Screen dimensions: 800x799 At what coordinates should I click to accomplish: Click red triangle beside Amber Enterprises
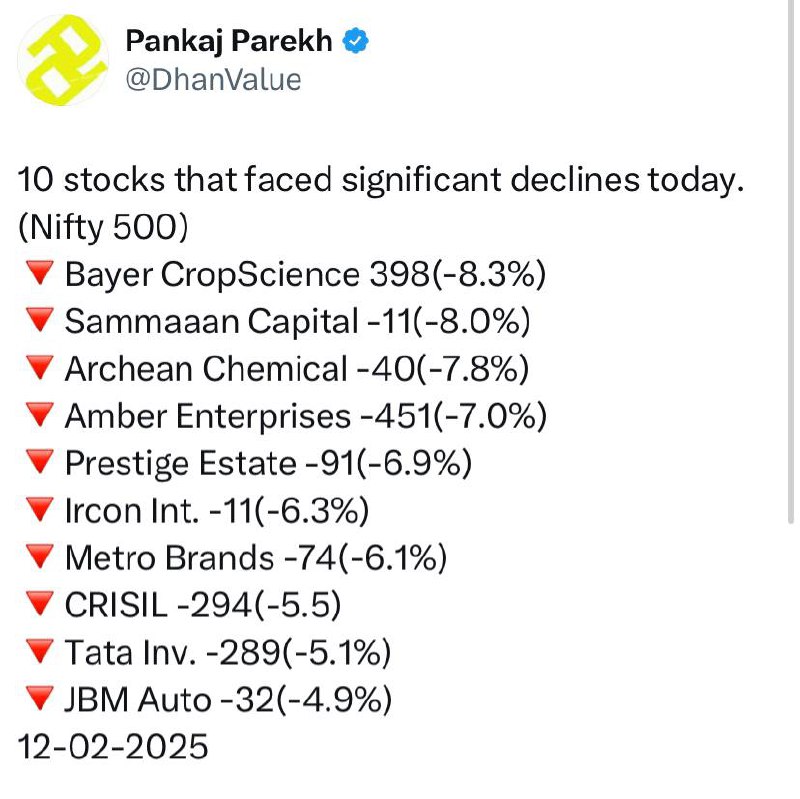[x=40, y=415]
